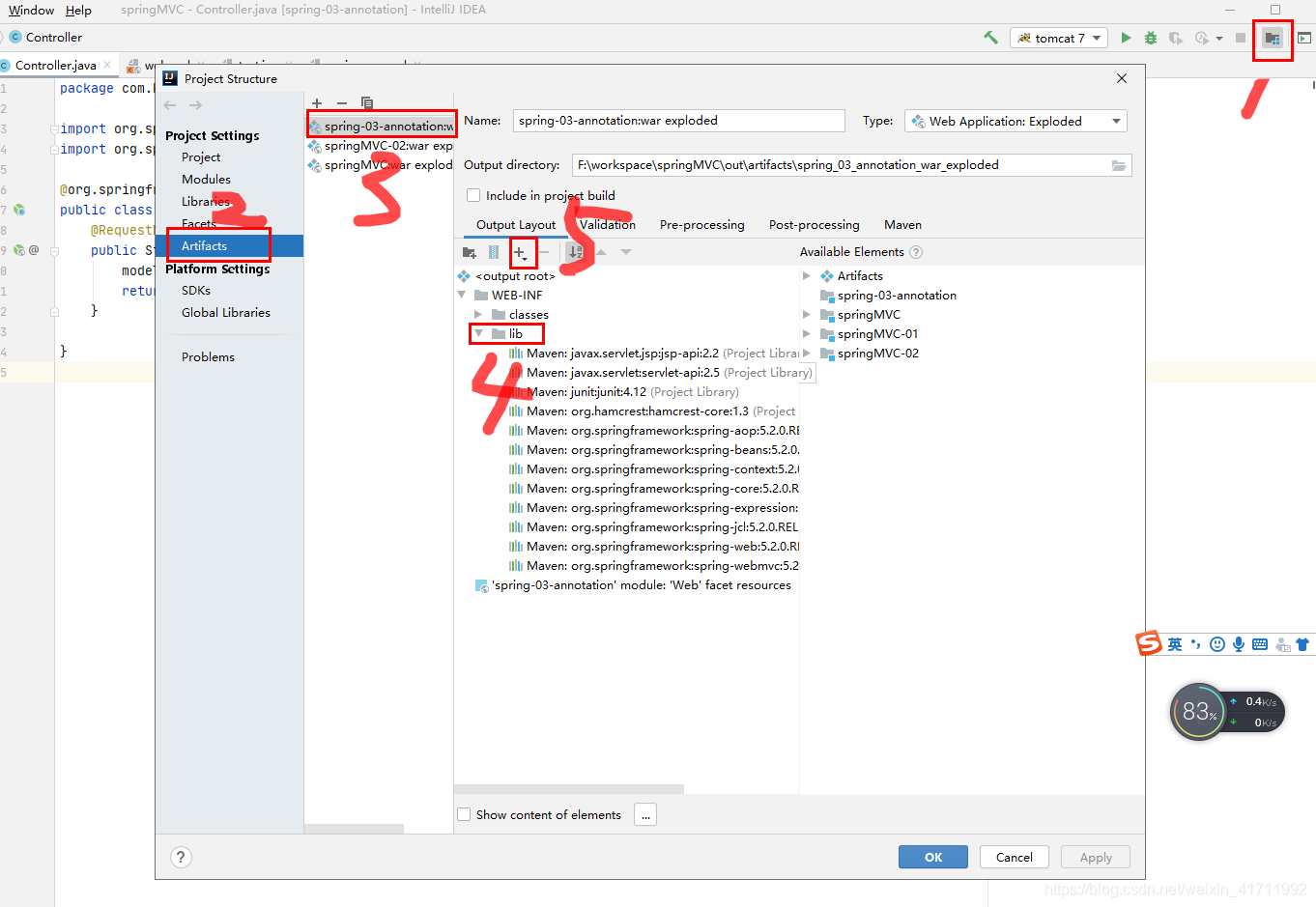Switch to the Maven tab
This screenshot has width=1316, height=907.
pyautogui.click(x=902, y=224)
